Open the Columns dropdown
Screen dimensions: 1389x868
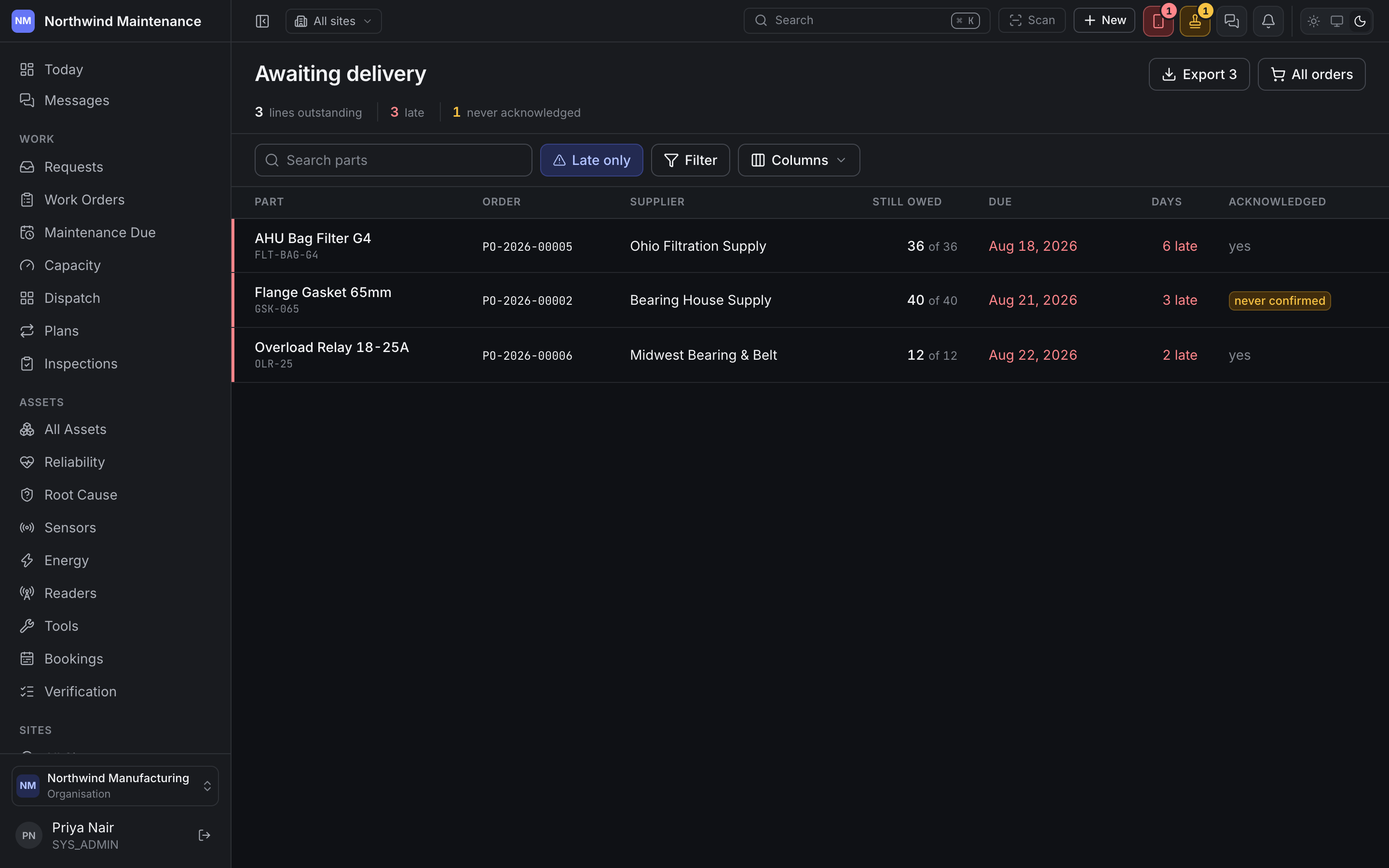pyautogui.click(x=798, y=160)
